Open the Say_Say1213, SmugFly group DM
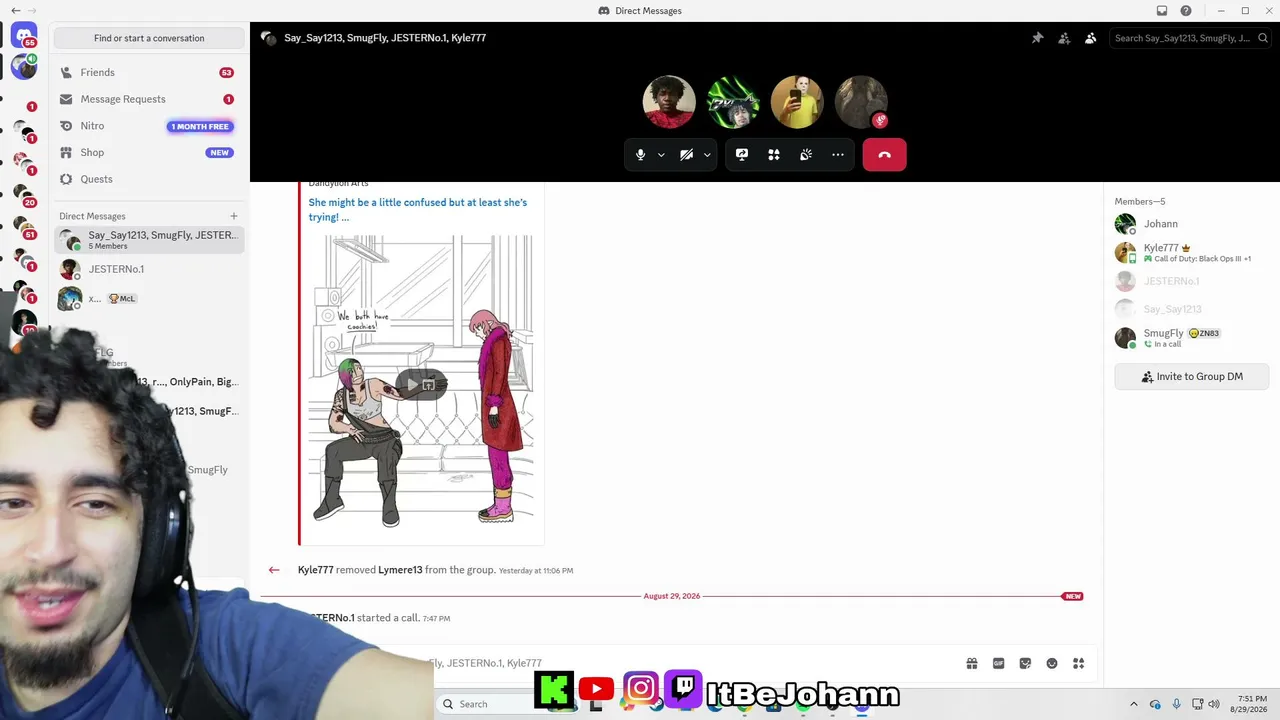This screenshot has height=720, width=1280. coord(149,240)
